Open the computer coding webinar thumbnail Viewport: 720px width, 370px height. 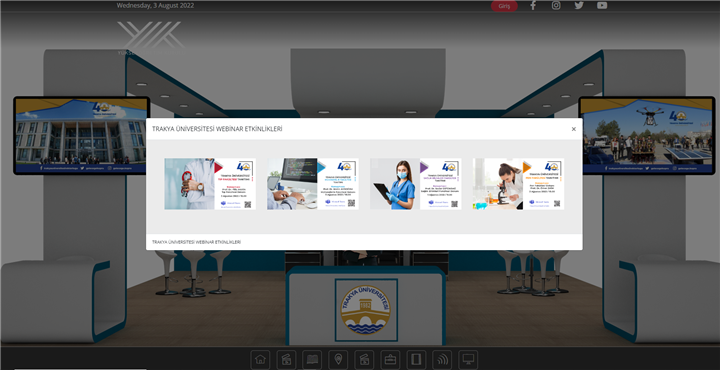313,184
